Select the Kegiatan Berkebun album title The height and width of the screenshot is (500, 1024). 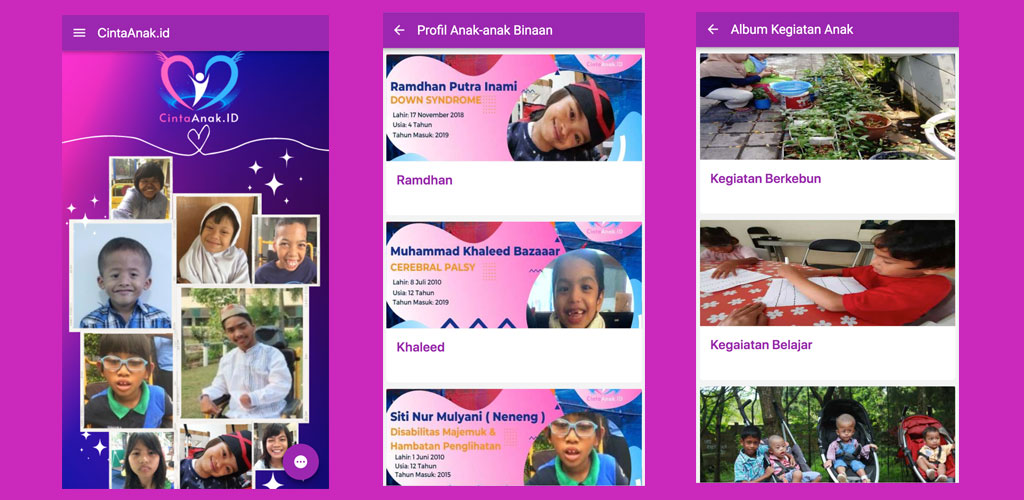click(x=765, y=179)
